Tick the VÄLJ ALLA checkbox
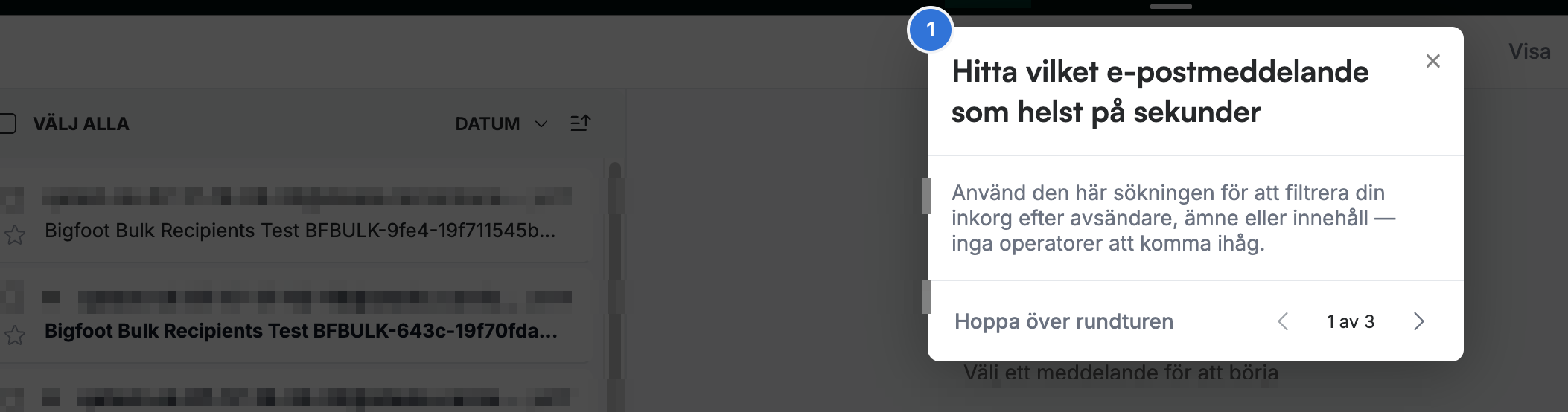Image resolution: width=1568 pixels, height=412 pixels. (7, 123)
